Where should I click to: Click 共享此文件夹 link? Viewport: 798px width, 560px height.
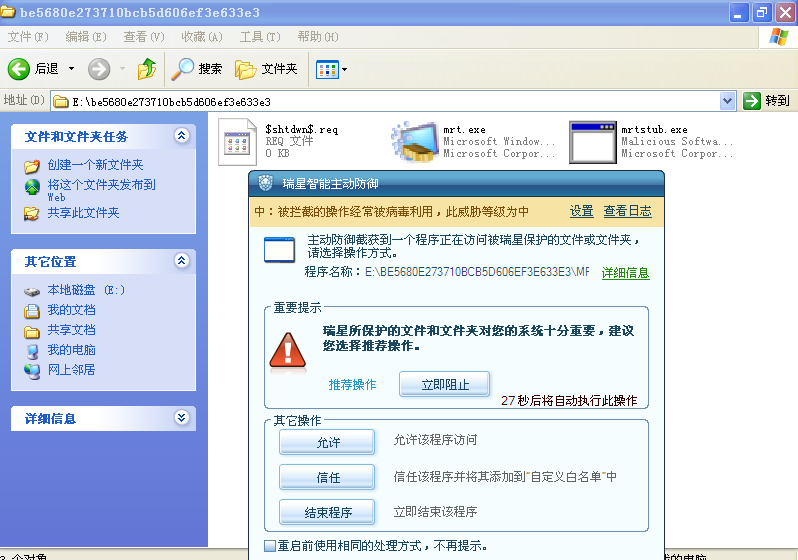(83, 213)
